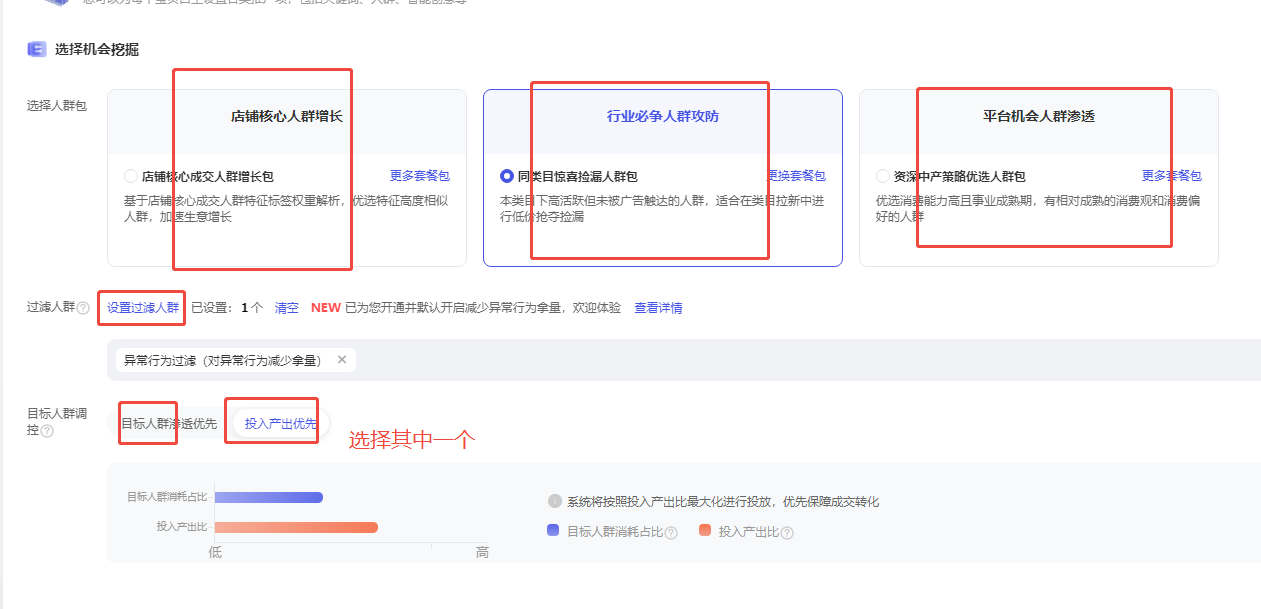Click info icon before 系统将按照投入产出比 text
Image resolution: width=1261 pixels, height=609 pixels.
(x=554, y=502)
